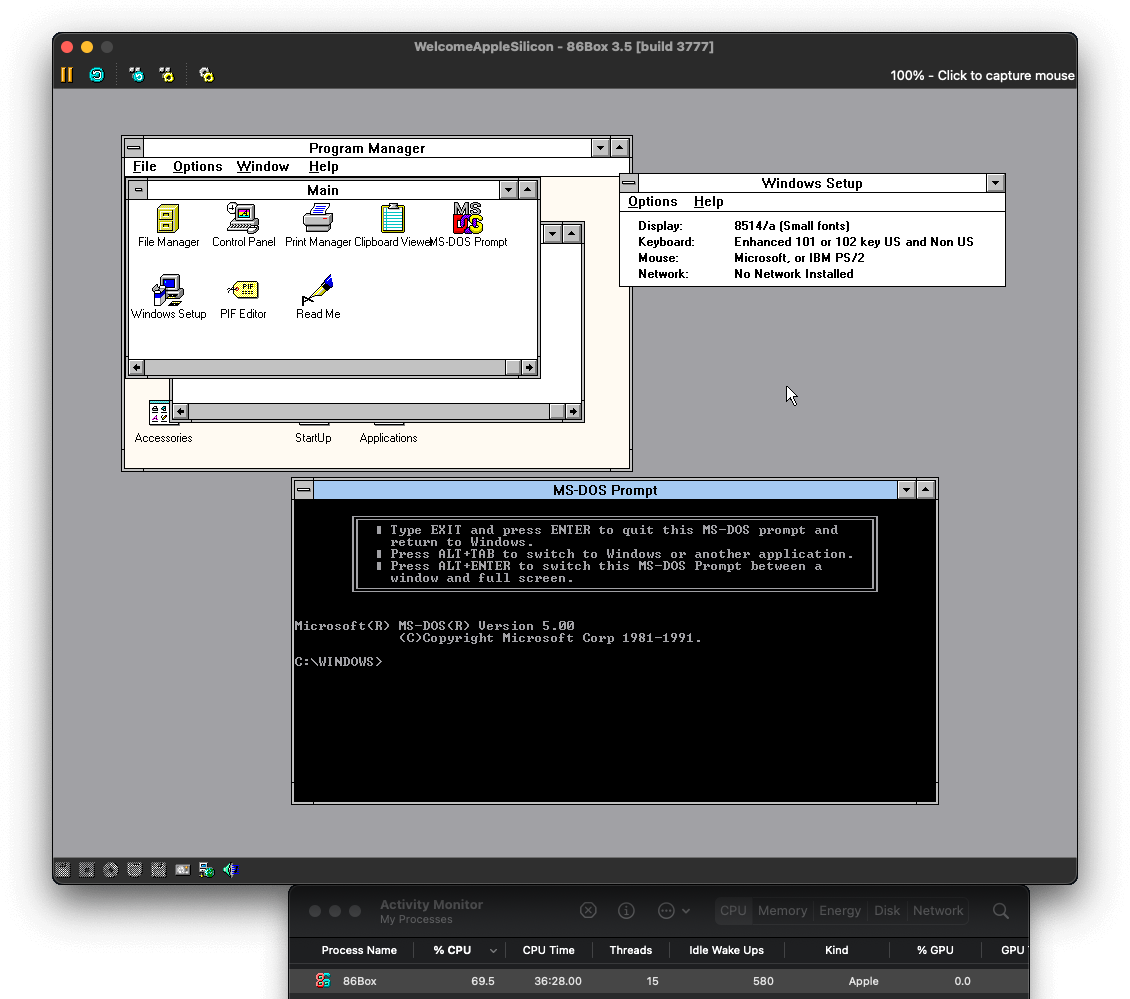The height and width of the screenshot is (999, 1130).
Task: Select the Clipboard Viewer icon
Action: click(x=393, y=218)
